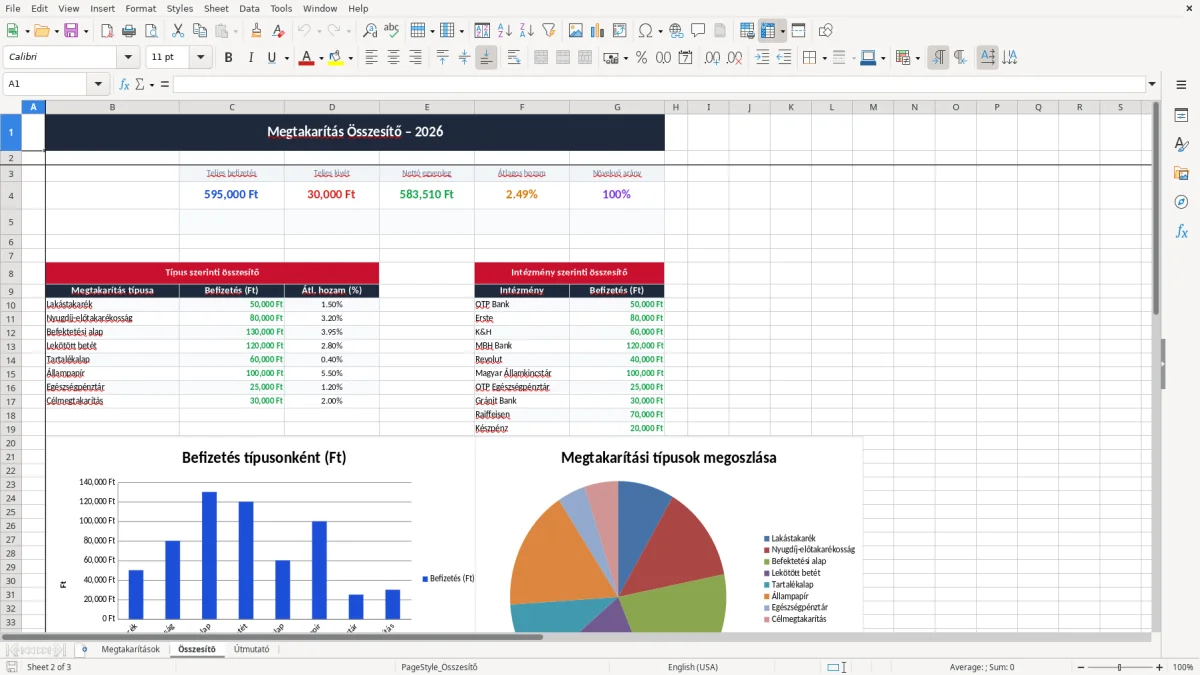Click the English (USA) language indicator
Viewport: 1200px width, 675px height.
(692, 667)
